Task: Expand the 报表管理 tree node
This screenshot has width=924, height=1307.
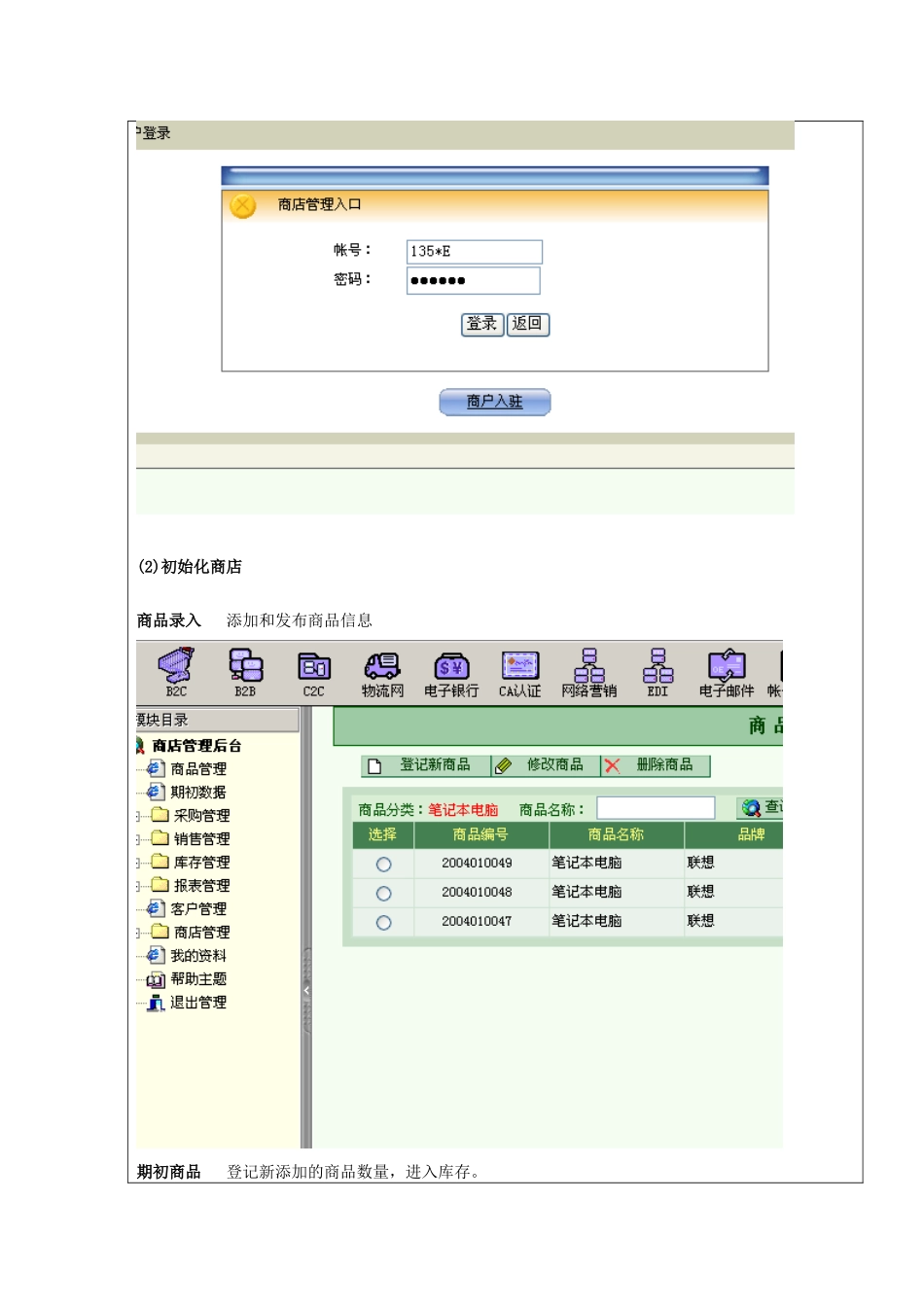Action: click(x=139, y=886)
